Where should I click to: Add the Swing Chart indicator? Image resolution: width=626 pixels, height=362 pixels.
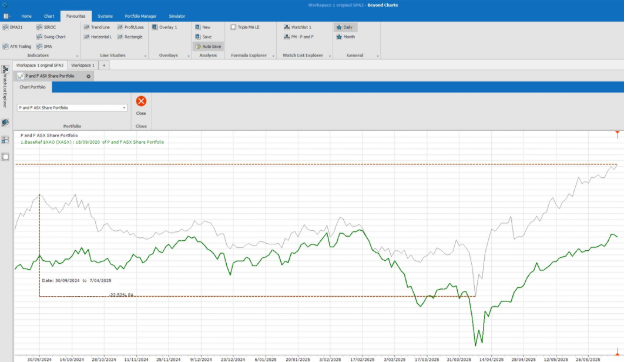[x=51, y=37]
